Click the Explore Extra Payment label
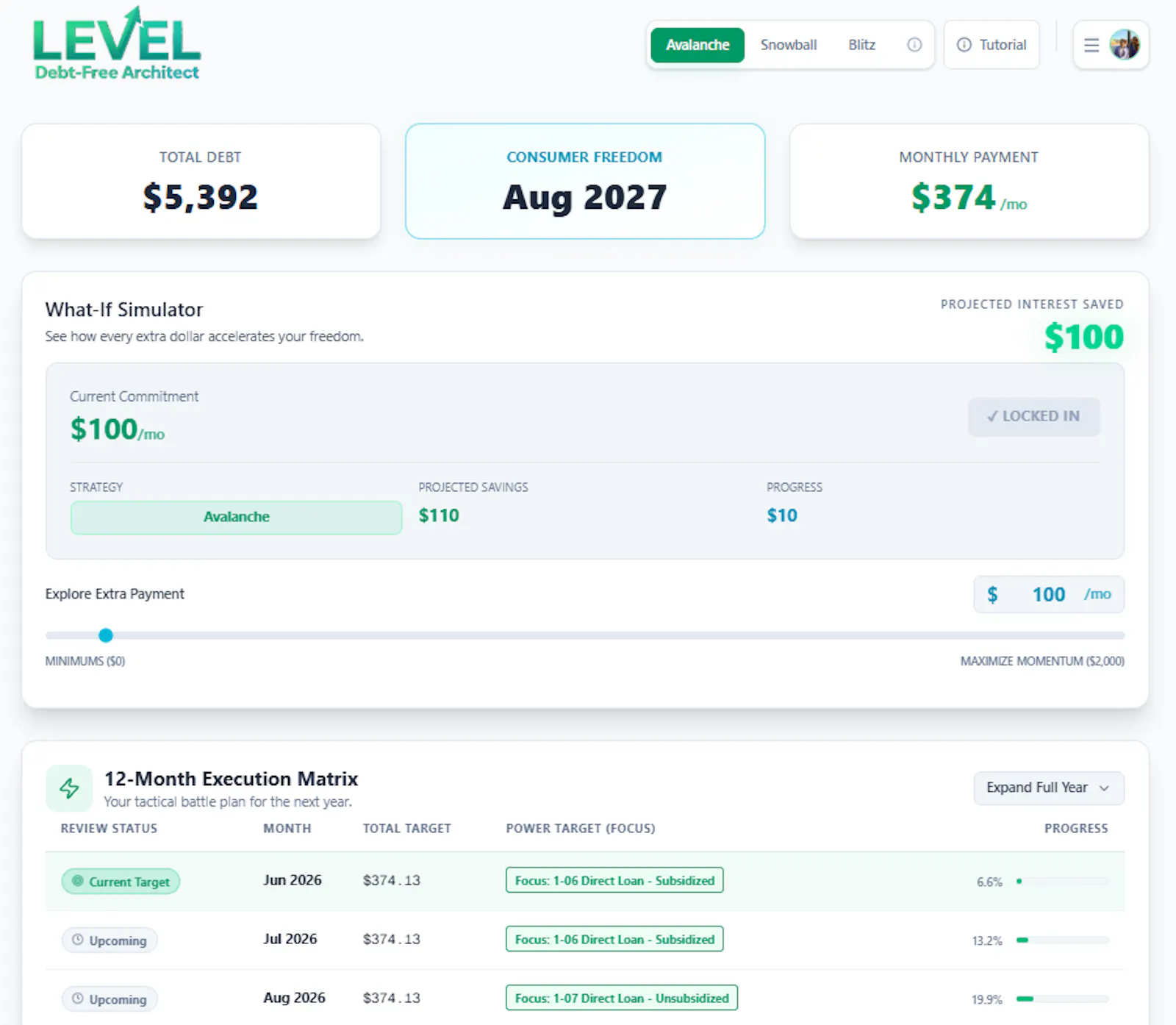This screenshot has height=1025, width=1176. point(115,593)
